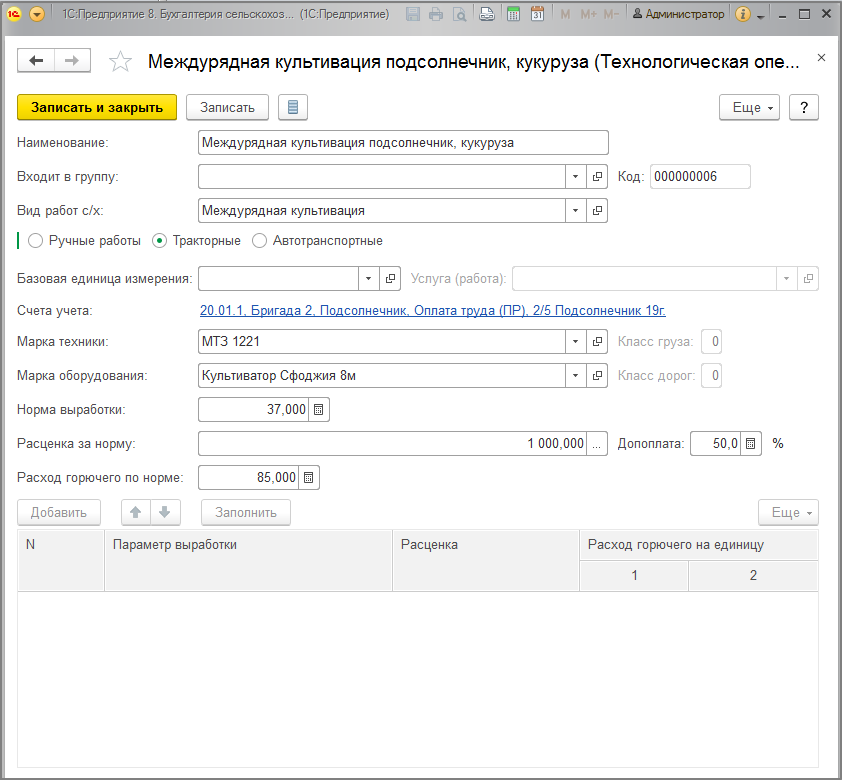
Task: Click the 'Расценка' column header
Action: 486,560
